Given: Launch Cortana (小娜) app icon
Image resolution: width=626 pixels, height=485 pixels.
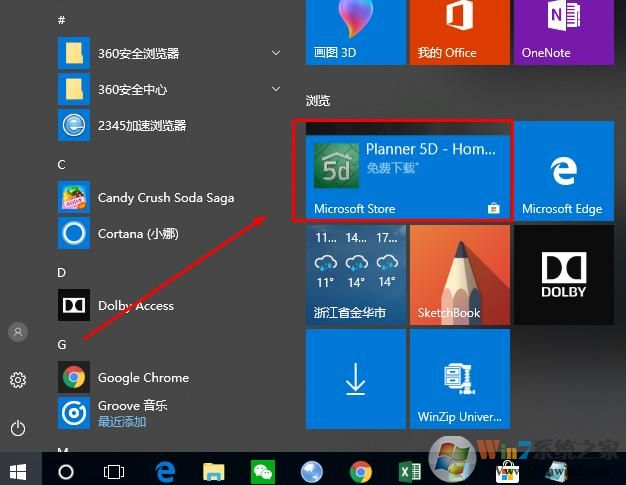Looking at the screenshot, I should point(74,233).
